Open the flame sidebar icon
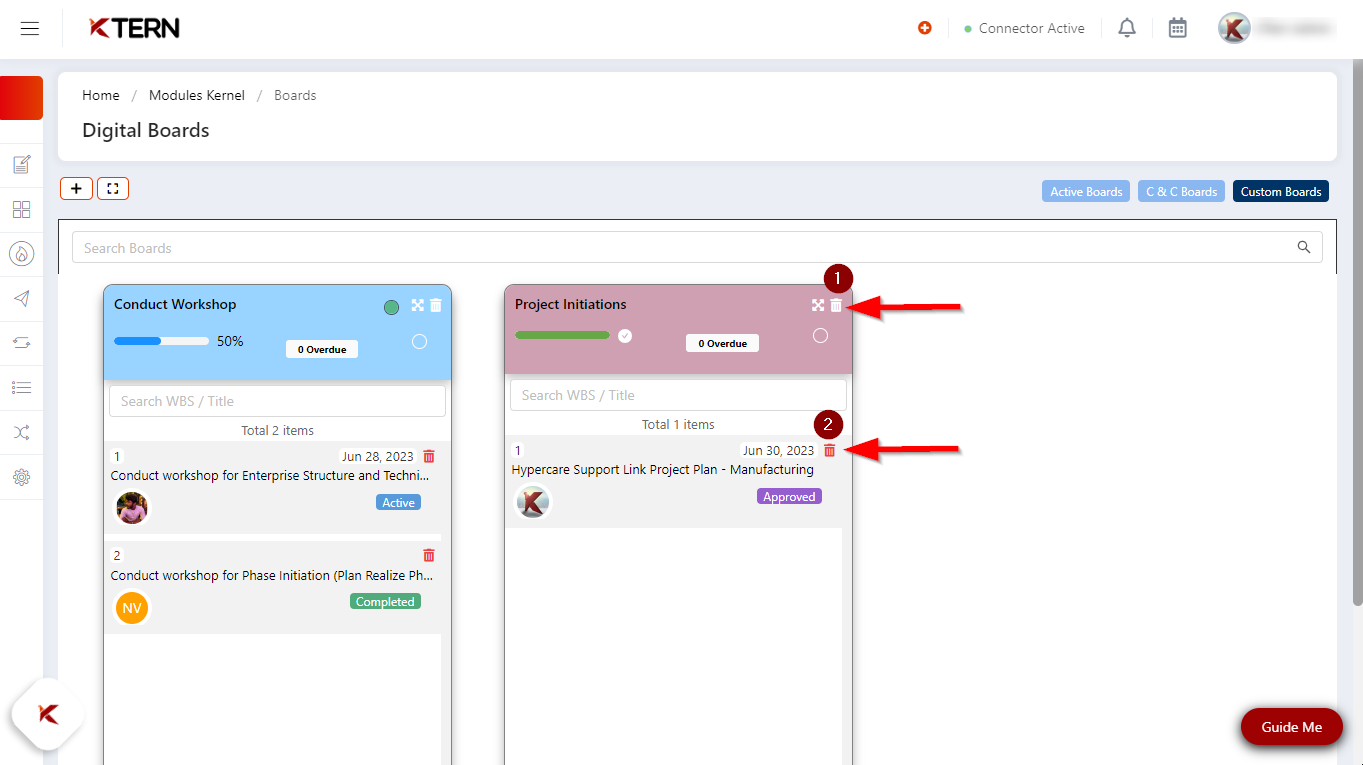Viewport: 1363px width, 765px height. pos(21,254)
